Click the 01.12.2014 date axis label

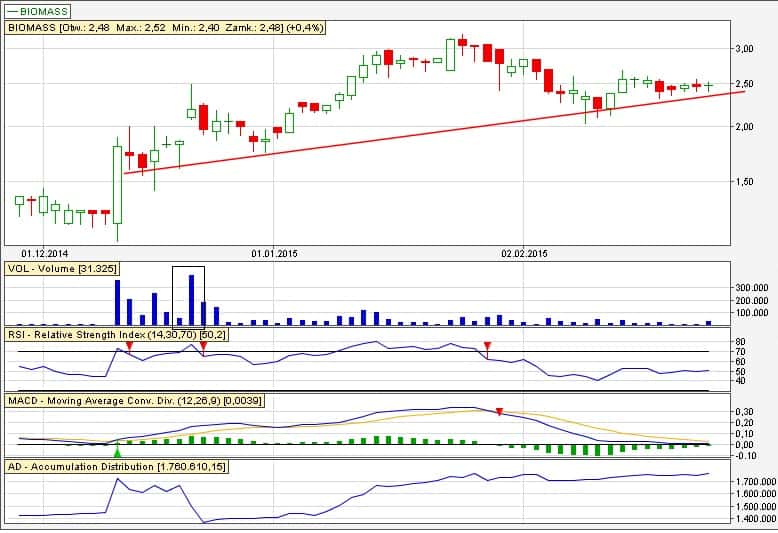[x=45, y=253]
